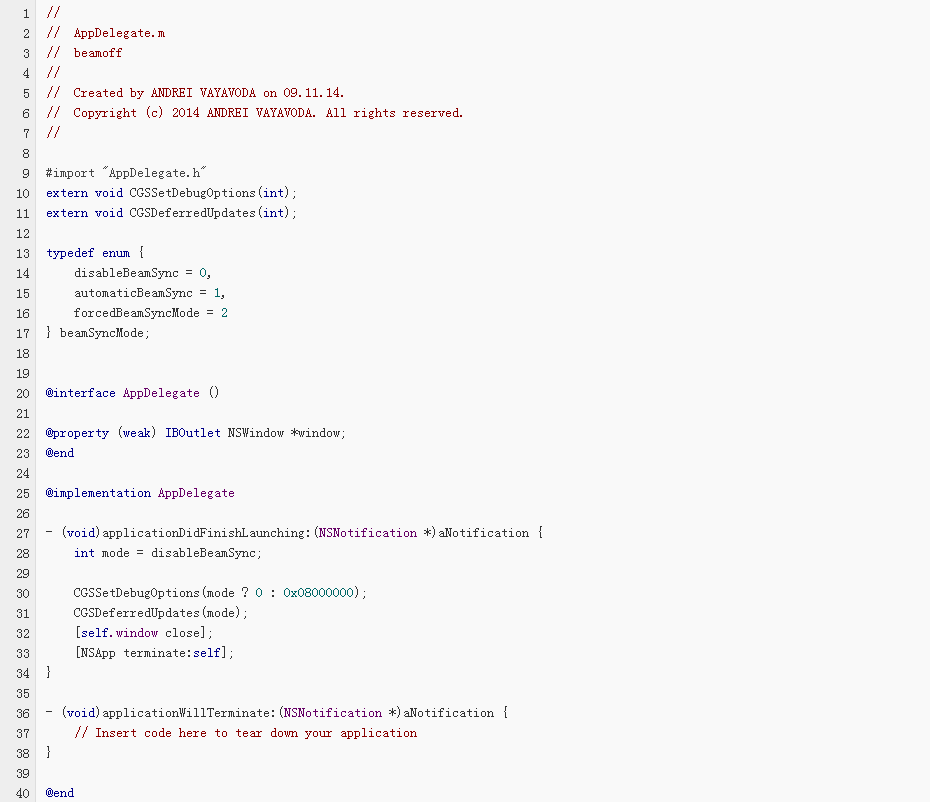The image size is (930, 802).
Task: Click the '0x08000000' hex value
Action: 319,593
